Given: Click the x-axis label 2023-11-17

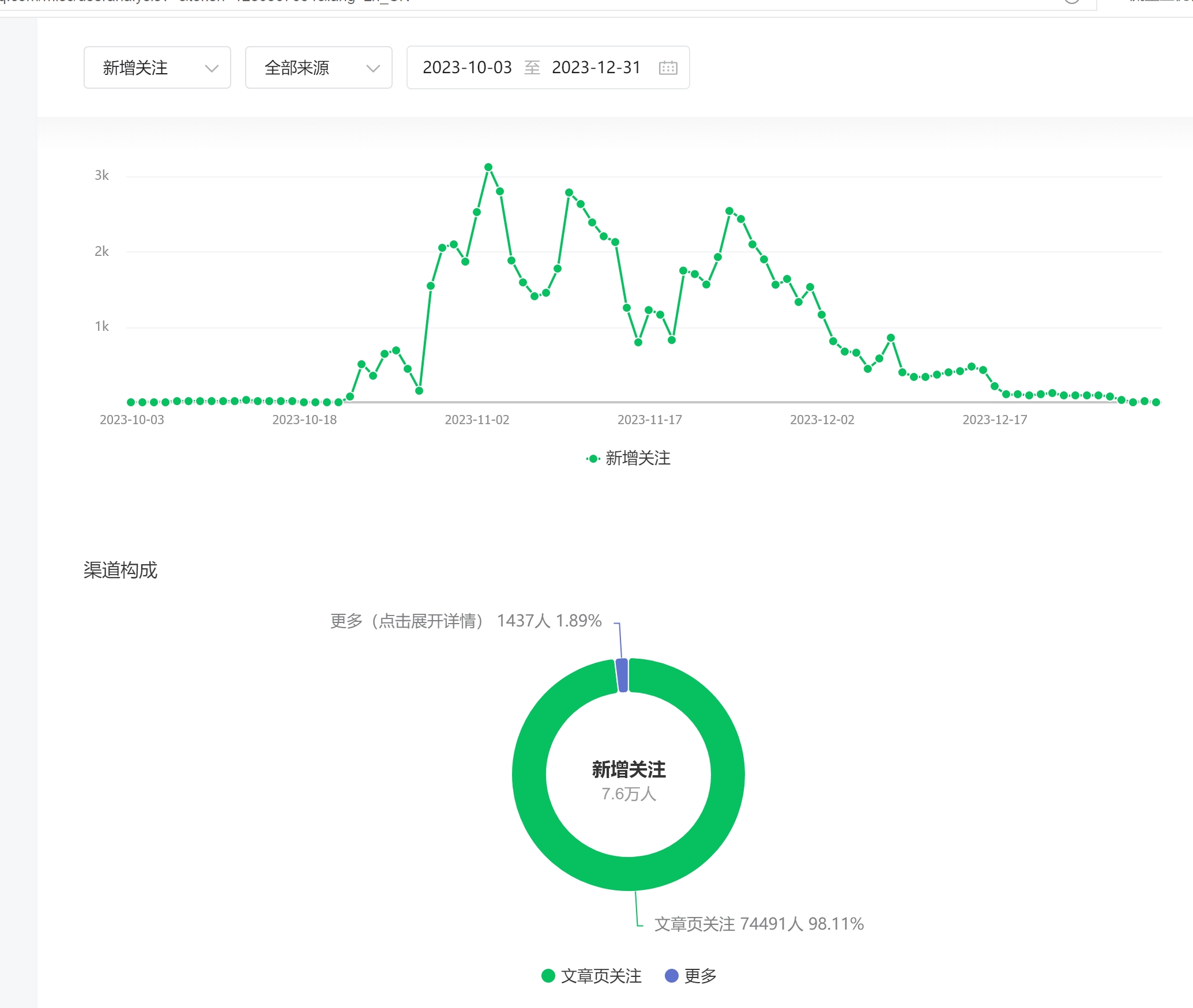Looking at the screenshot, I should tap(650, 420).
